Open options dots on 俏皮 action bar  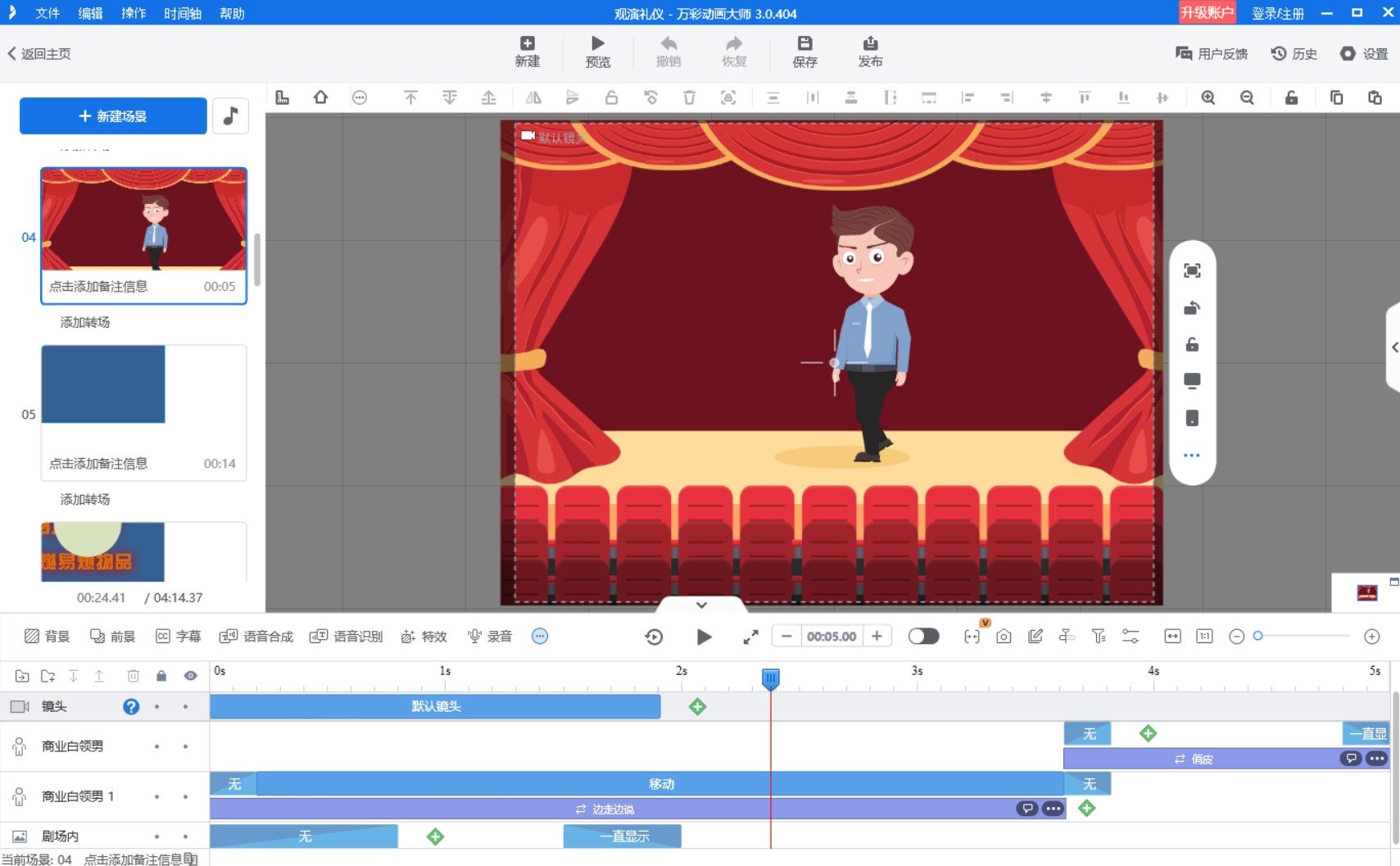tap(1377, 759)
